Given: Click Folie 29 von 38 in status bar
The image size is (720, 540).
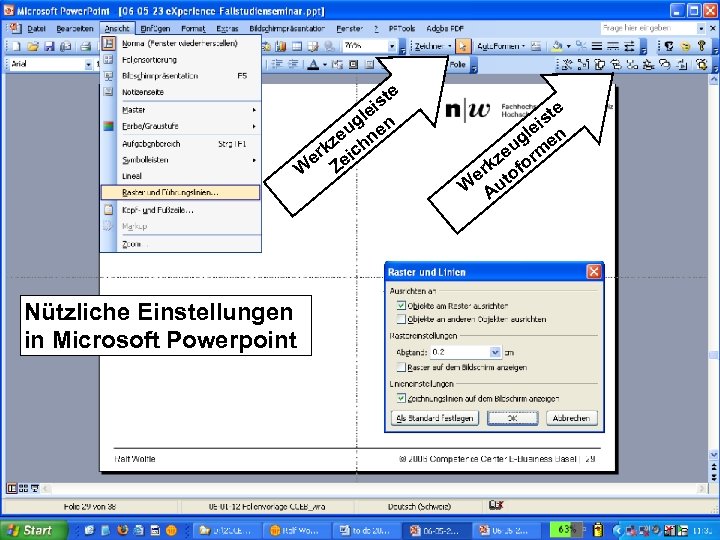Looking at the screenshot, I should click(90, 506).
